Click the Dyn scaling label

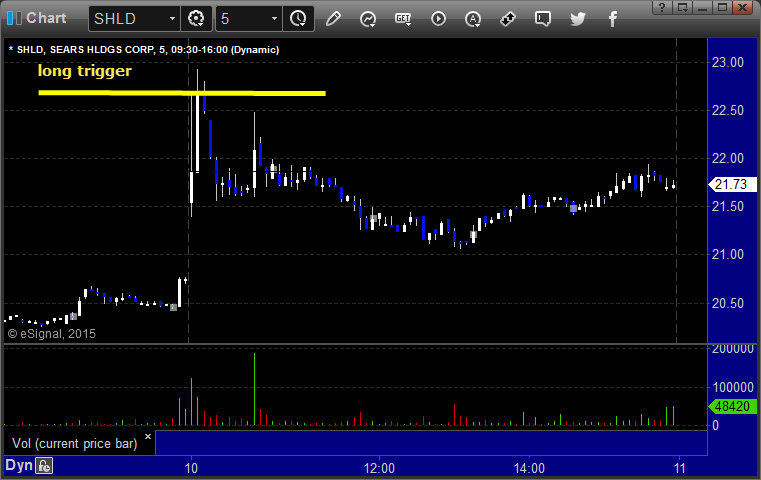point(18,465)
